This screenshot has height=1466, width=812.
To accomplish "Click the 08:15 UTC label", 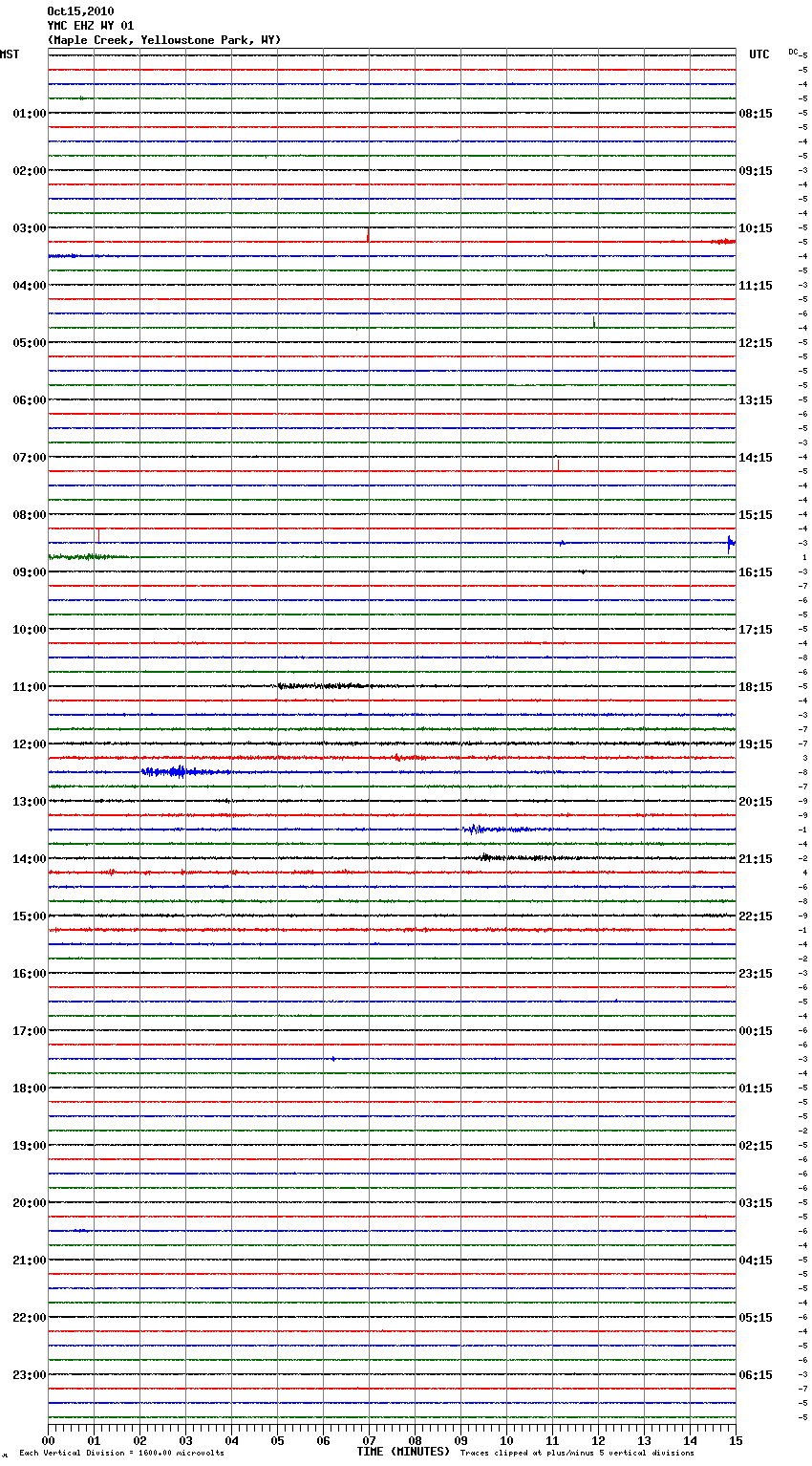I will [756, 114].
